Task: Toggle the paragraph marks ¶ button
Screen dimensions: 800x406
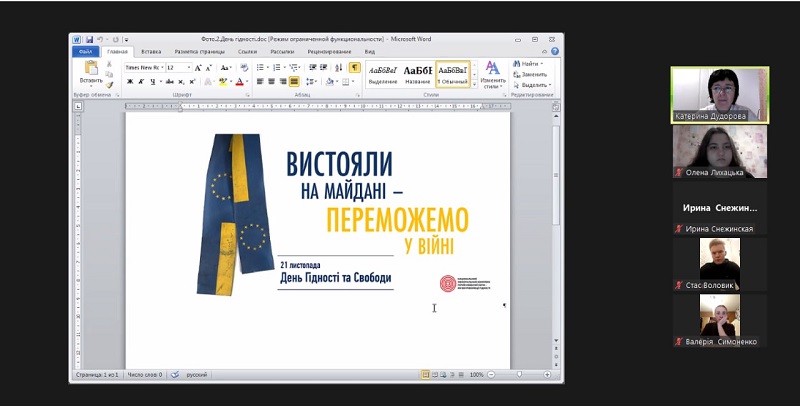Action: pos(354,67)
